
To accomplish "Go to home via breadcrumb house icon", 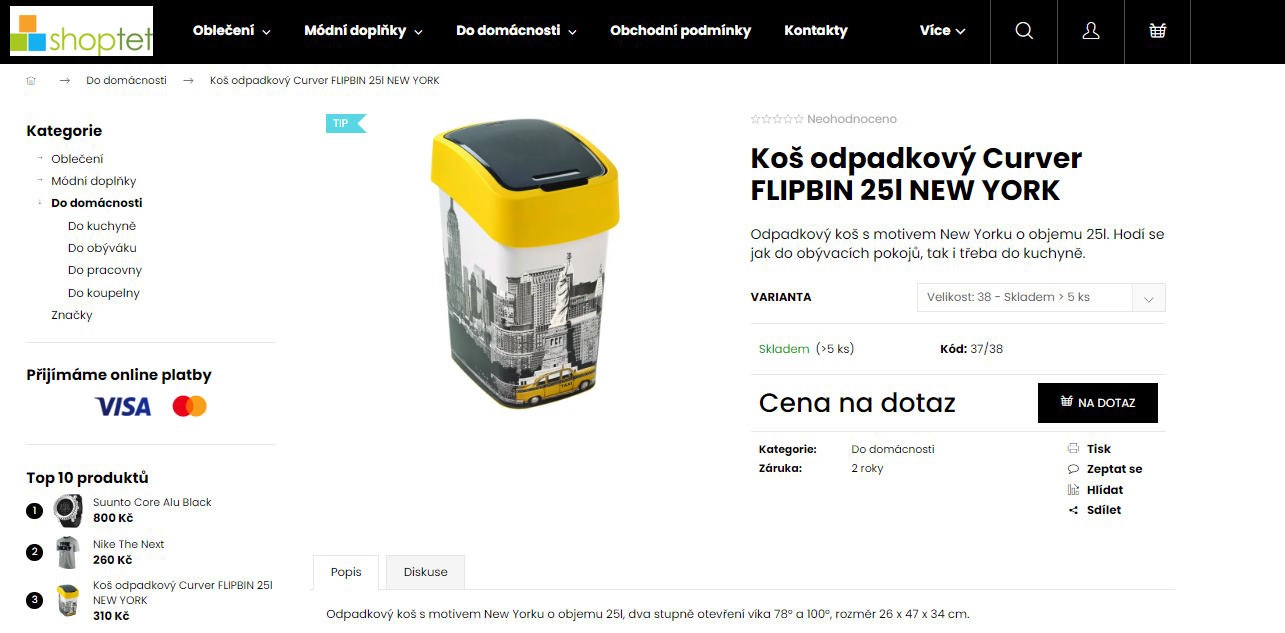I will (x=31, y=80).
